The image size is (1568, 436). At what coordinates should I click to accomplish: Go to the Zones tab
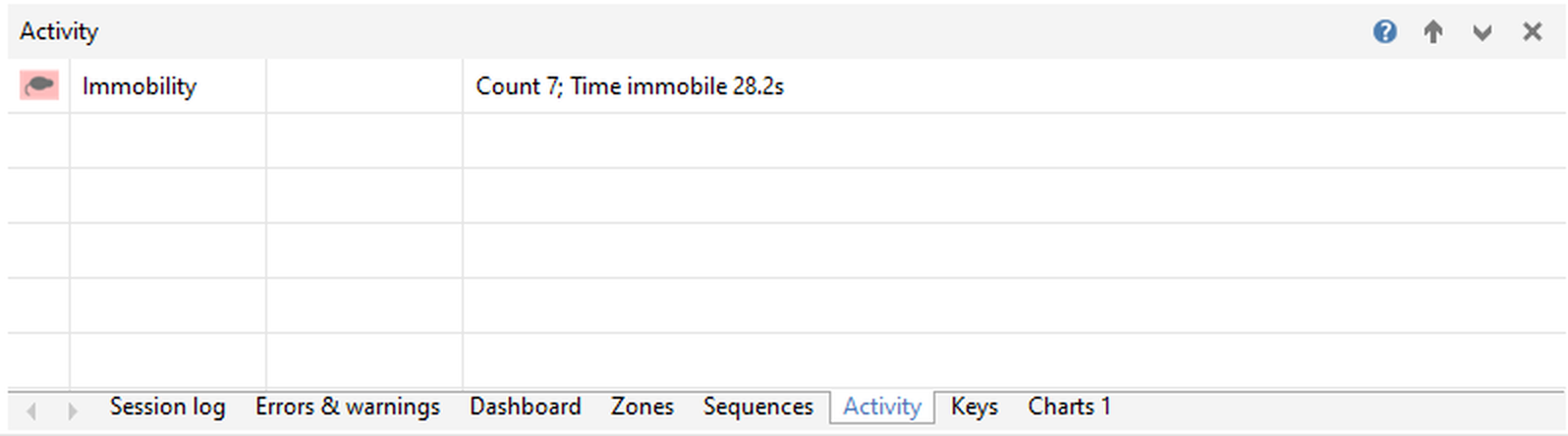coord(642,407)
